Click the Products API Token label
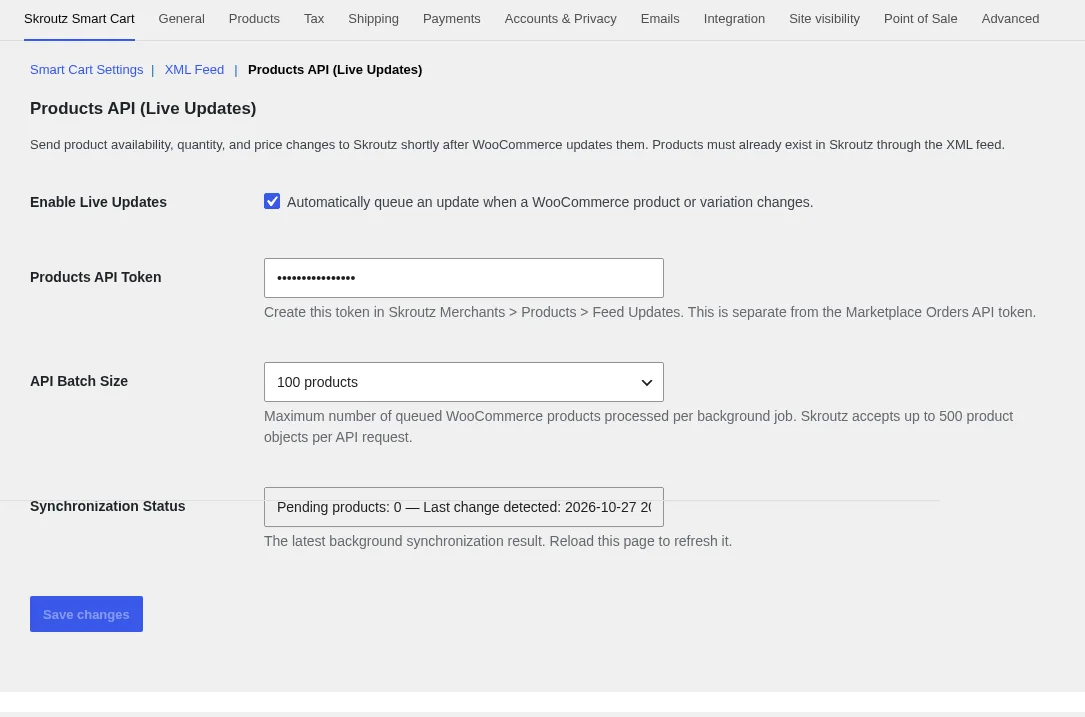 (x=95, y=277)
